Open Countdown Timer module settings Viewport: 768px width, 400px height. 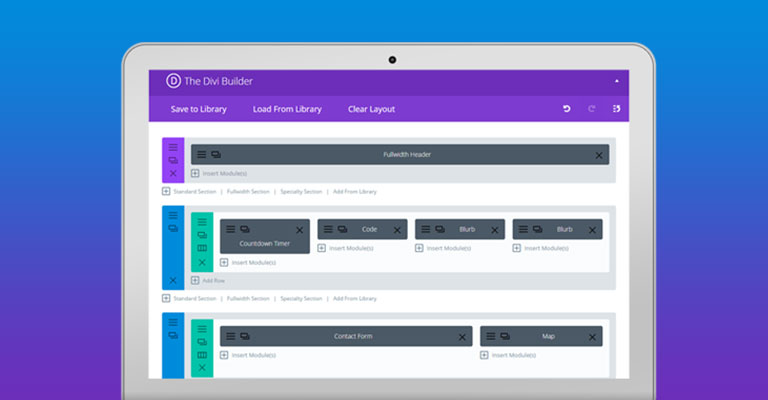point(230,229)
